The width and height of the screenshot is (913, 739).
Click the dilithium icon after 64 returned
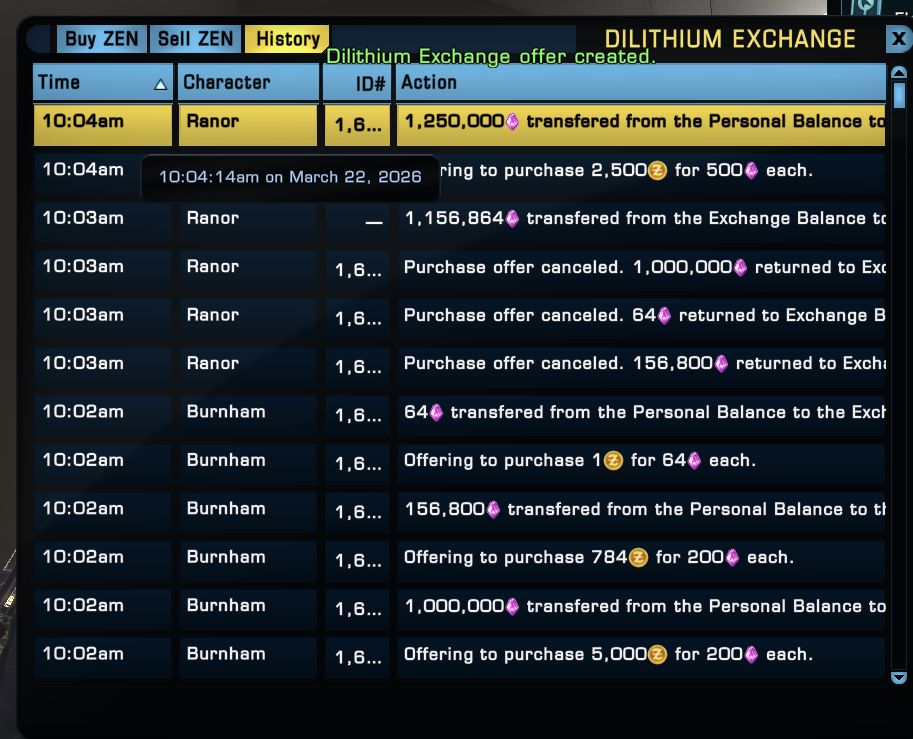[x=664, y=316]
